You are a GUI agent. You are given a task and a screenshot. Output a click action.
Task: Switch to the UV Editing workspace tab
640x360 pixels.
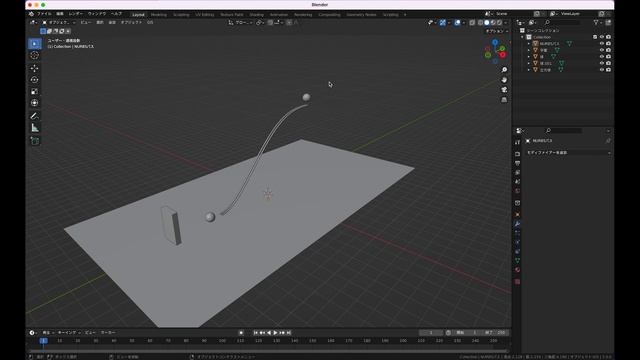point(204,15)
